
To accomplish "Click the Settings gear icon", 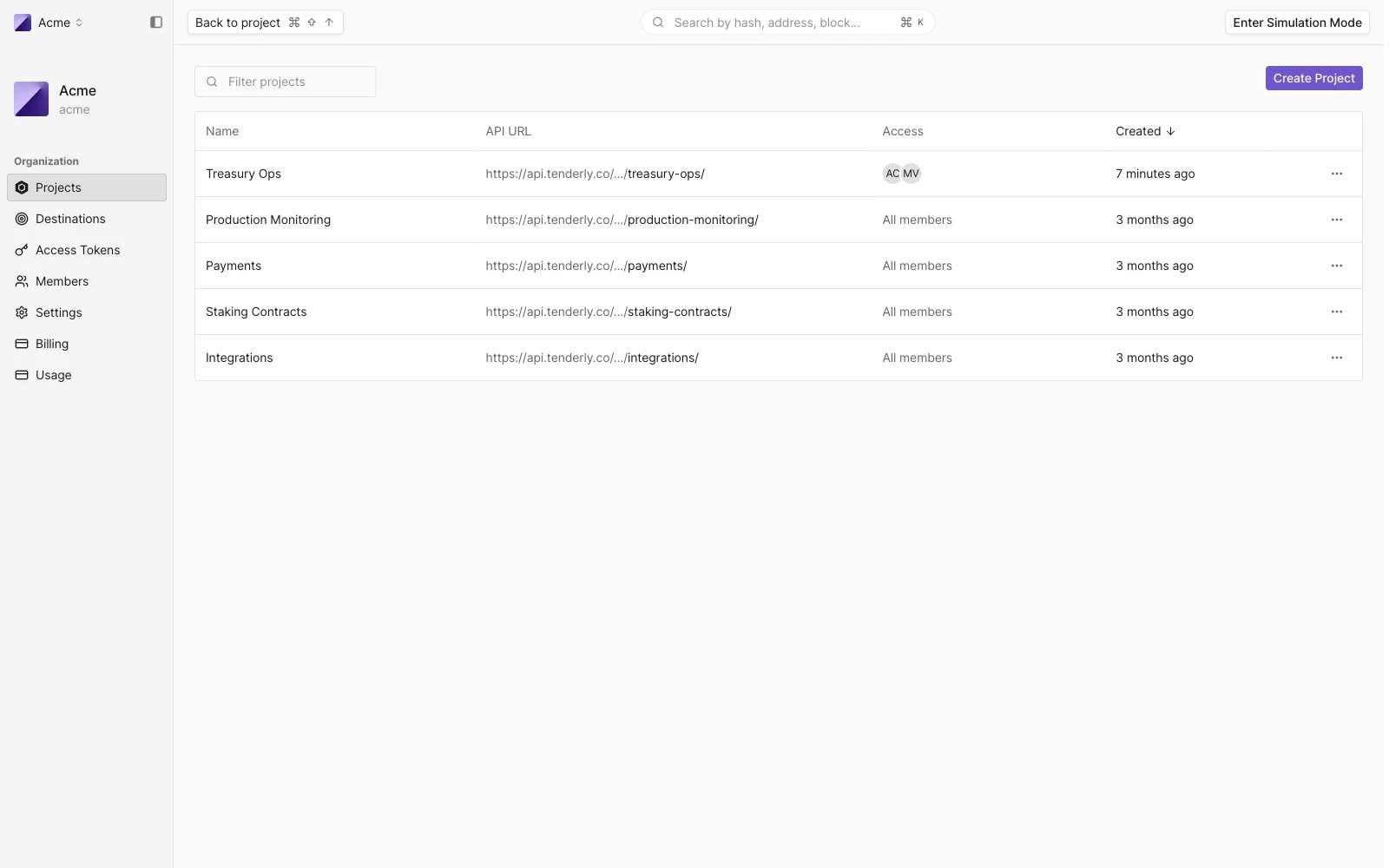I will 22,312.
